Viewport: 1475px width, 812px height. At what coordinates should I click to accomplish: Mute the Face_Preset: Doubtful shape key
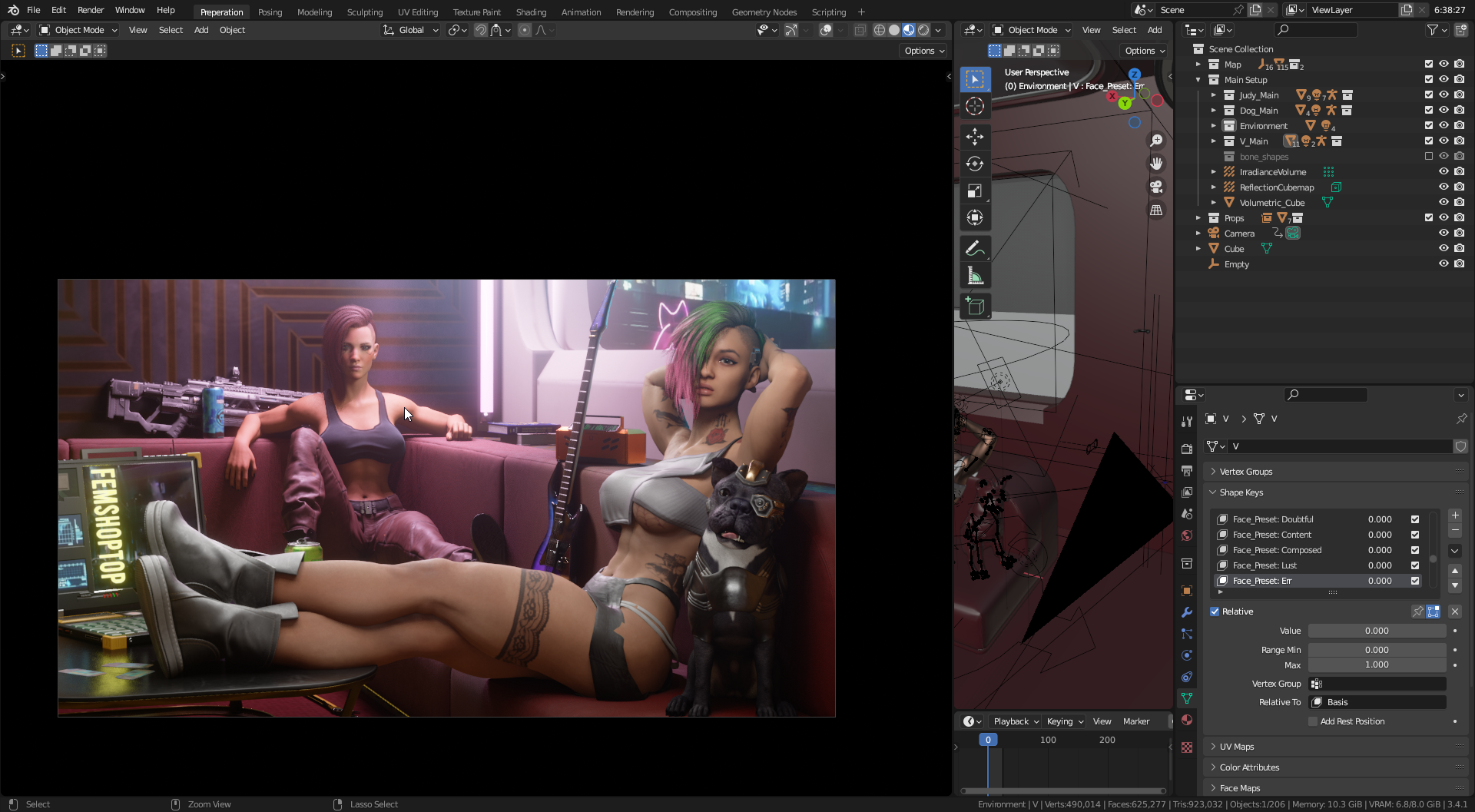1415,519
